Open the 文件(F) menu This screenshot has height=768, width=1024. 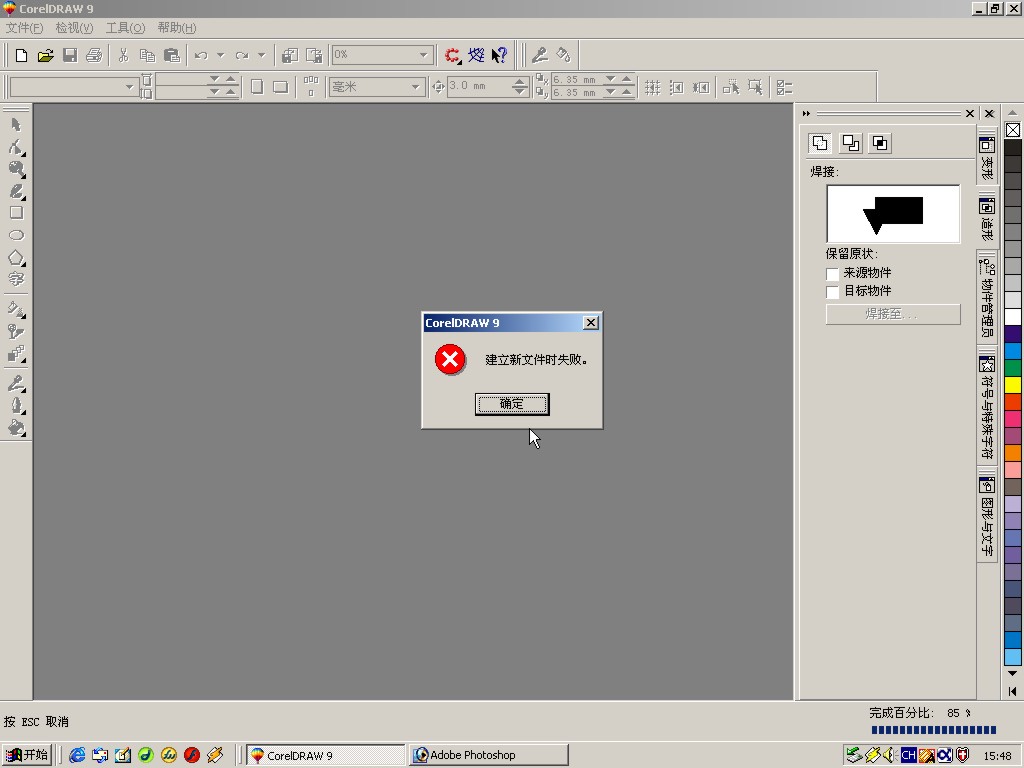[24, 28]
